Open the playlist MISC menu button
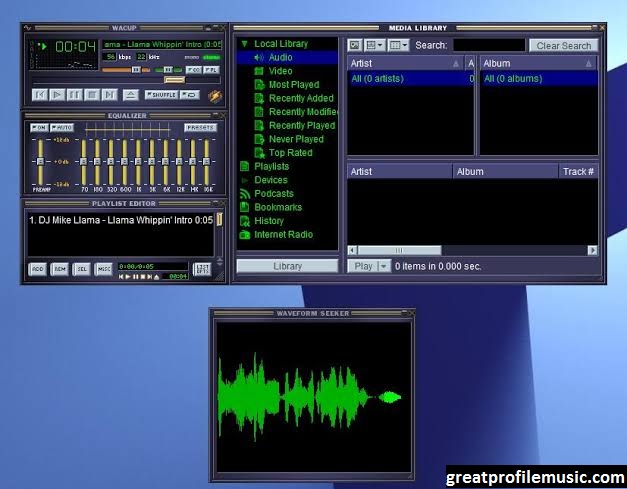 click(104, 269)
